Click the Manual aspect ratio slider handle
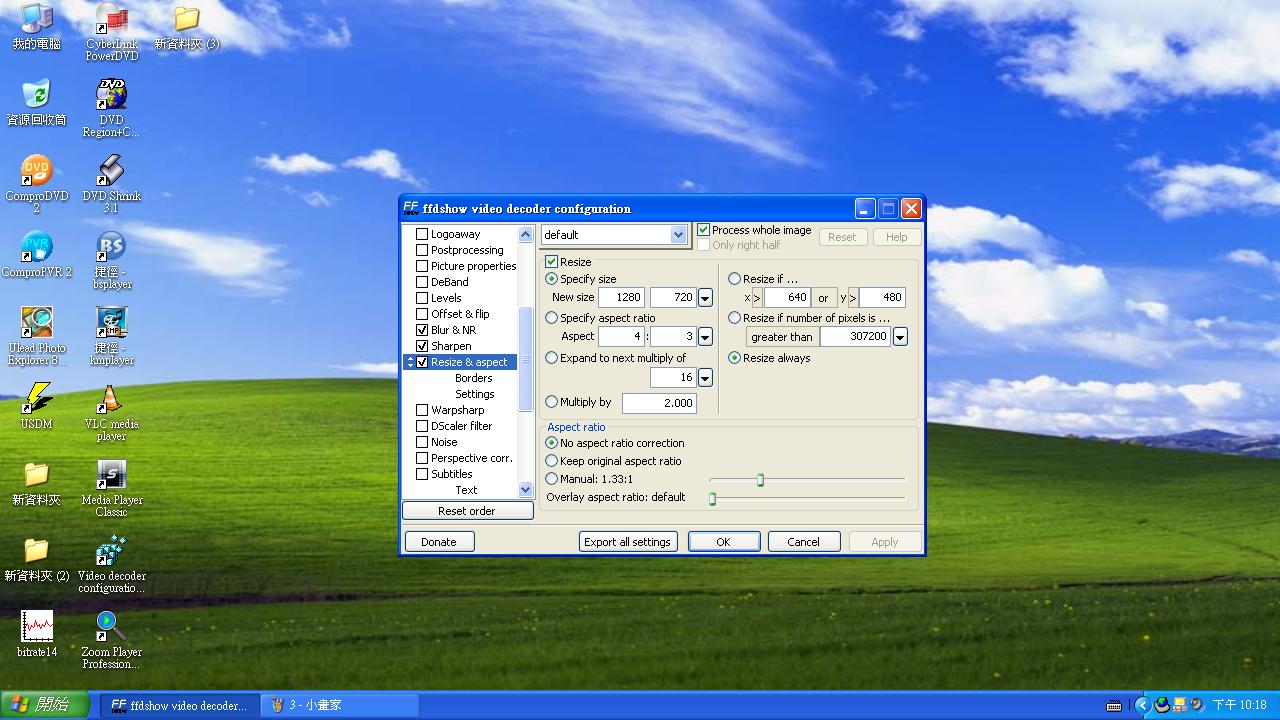1280x720 pixels. pyautogui.click(x=760, y=480)
